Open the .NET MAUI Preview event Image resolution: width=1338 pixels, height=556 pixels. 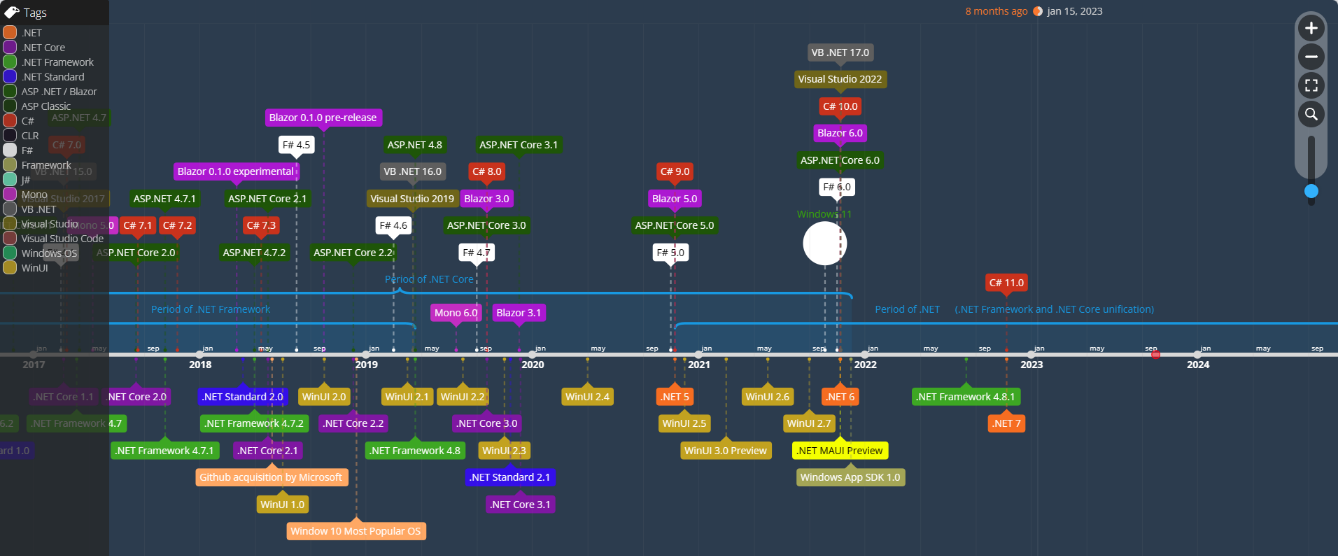point(839,451)
